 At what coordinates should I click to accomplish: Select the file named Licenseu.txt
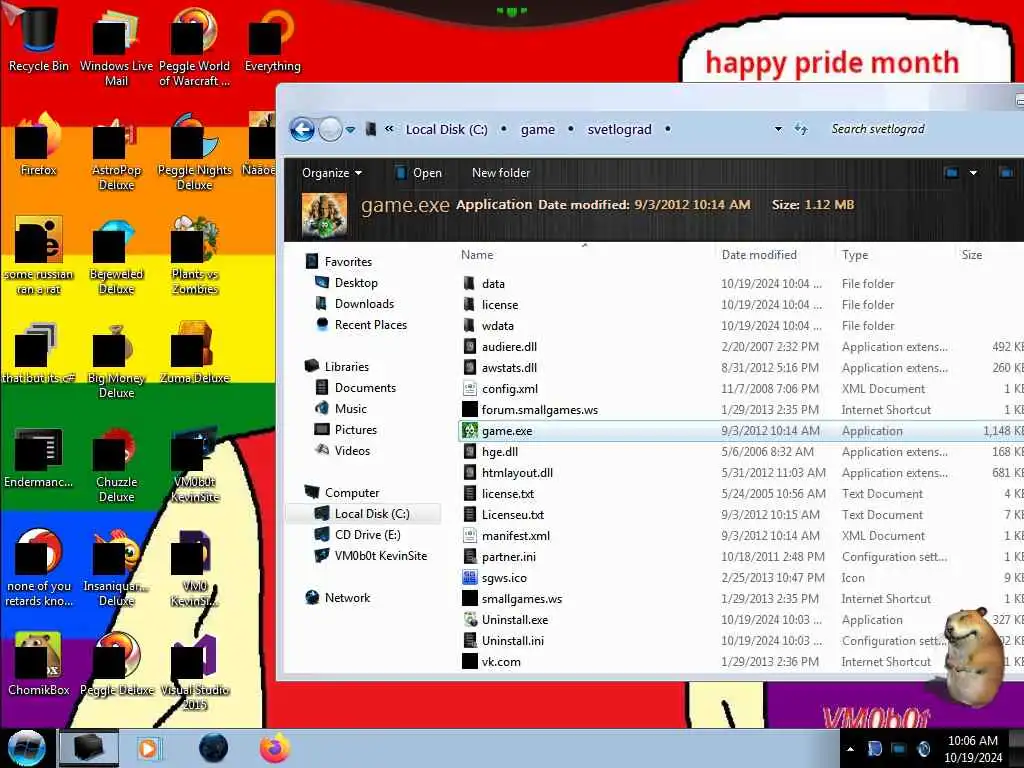[x=513, y=515]
